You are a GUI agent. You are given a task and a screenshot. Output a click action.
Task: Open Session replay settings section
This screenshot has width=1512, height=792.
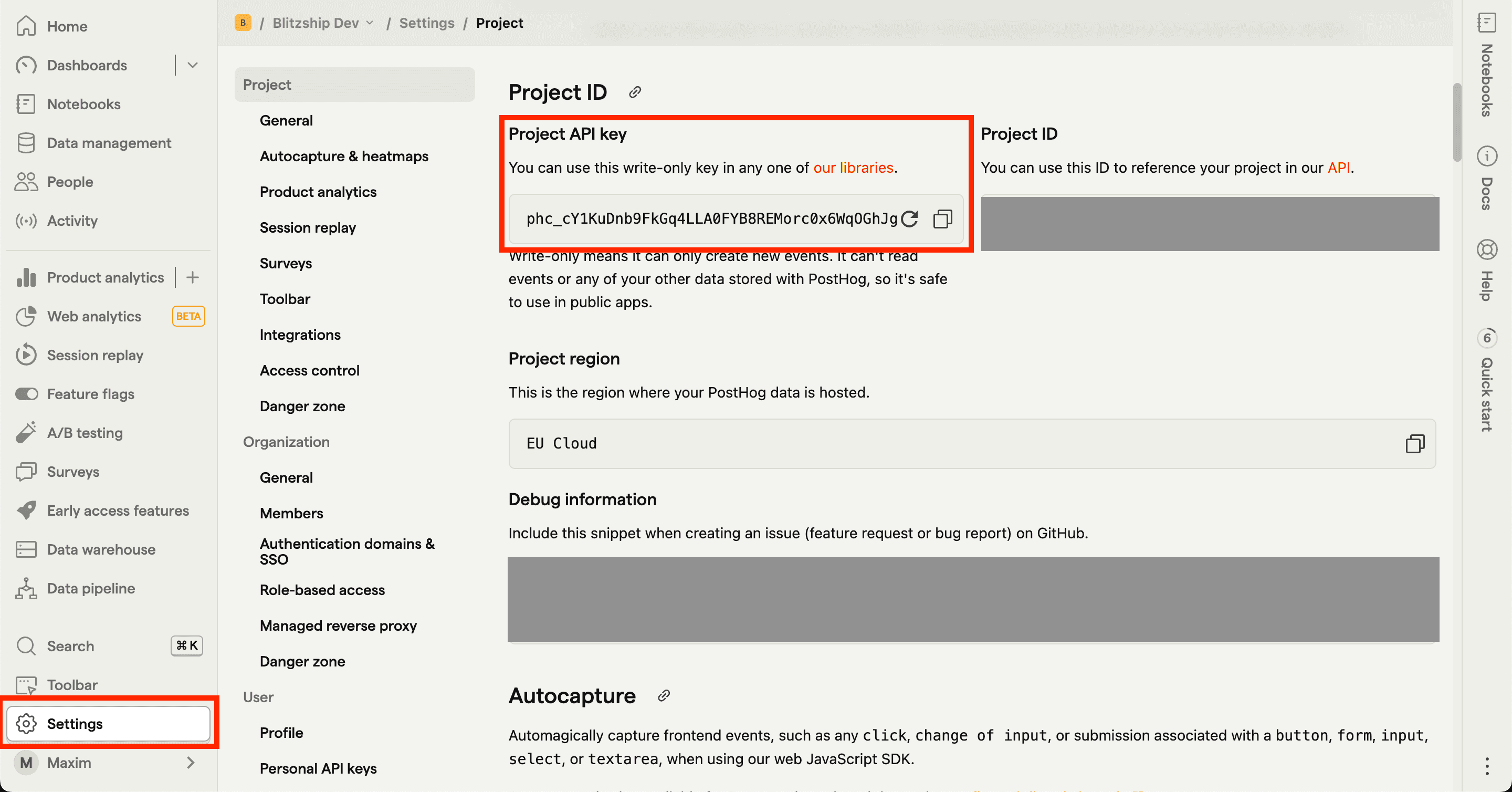(x=308, y=228)
